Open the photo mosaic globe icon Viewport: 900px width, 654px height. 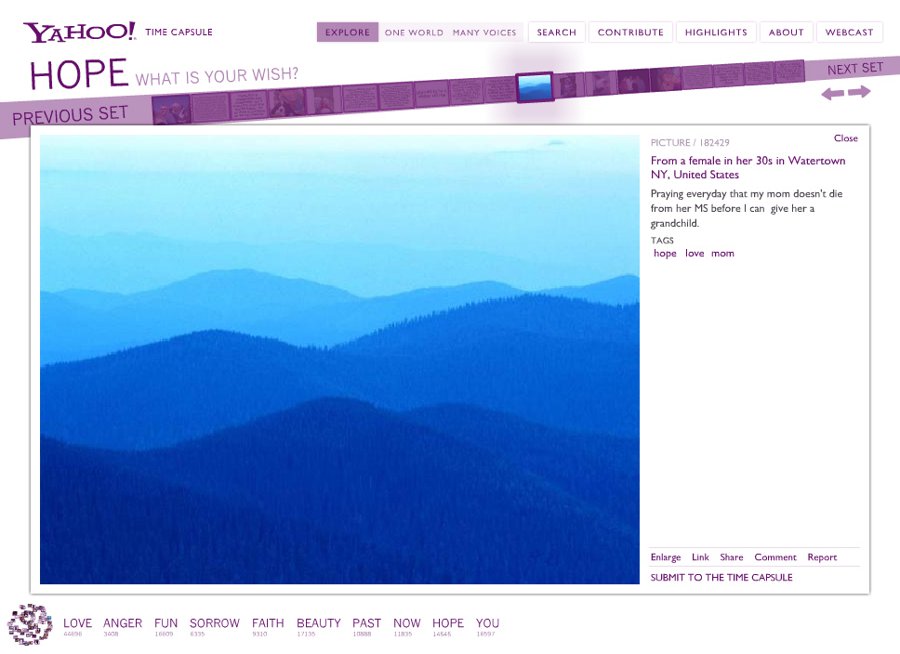(x=30, y=624)
